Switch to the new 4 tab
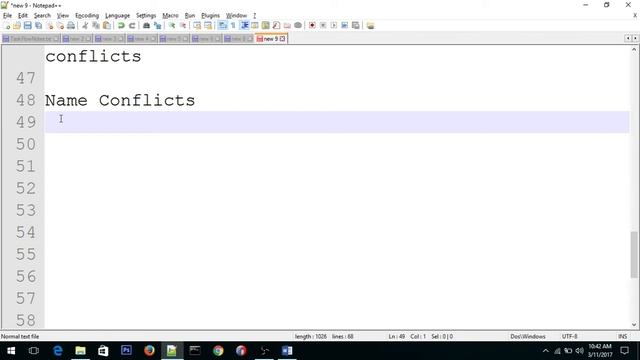Viewport: 640px width, 360px height. [141, 39]
